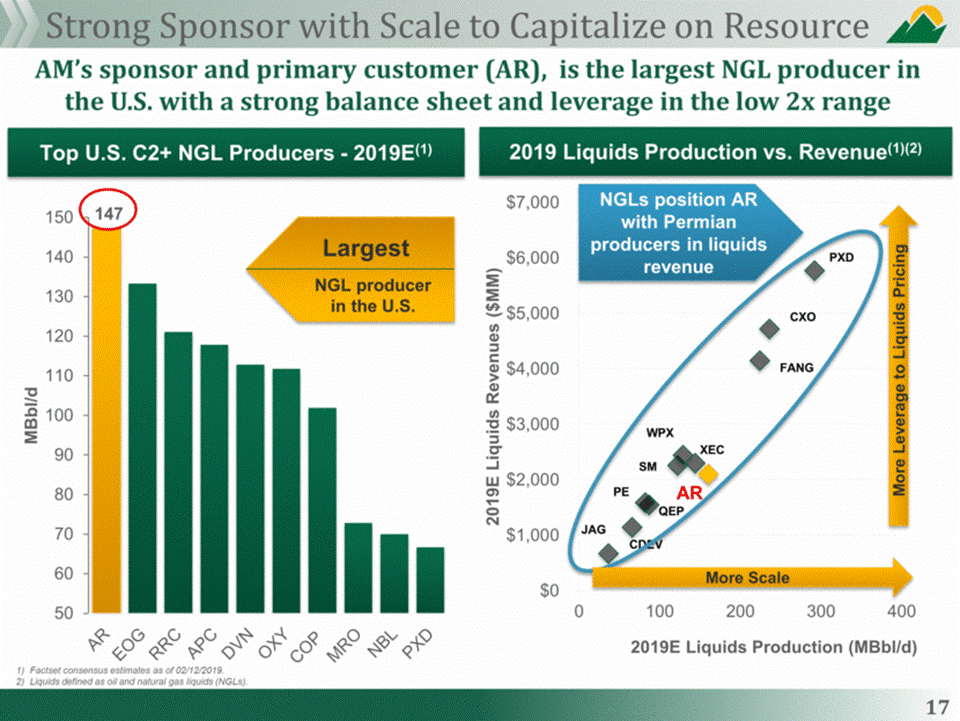Select the CXO diamond data point

(770, 329)
